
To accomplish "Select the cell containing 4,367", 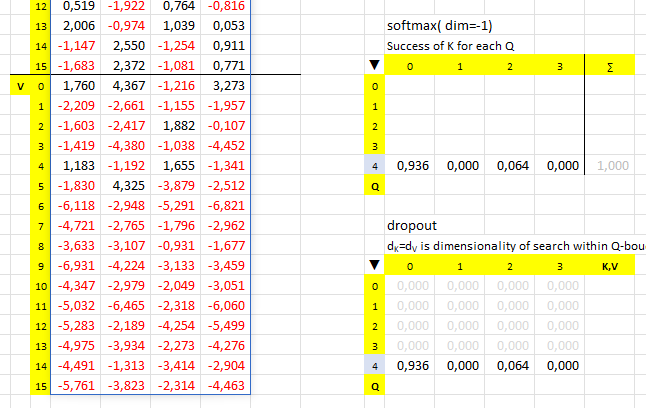I will click(x=126, y=87).
